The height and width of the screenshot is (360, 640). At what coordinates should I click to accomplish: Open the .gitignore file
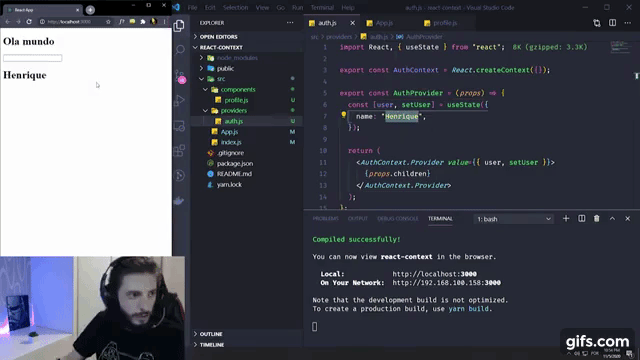(x=247, y=153)
